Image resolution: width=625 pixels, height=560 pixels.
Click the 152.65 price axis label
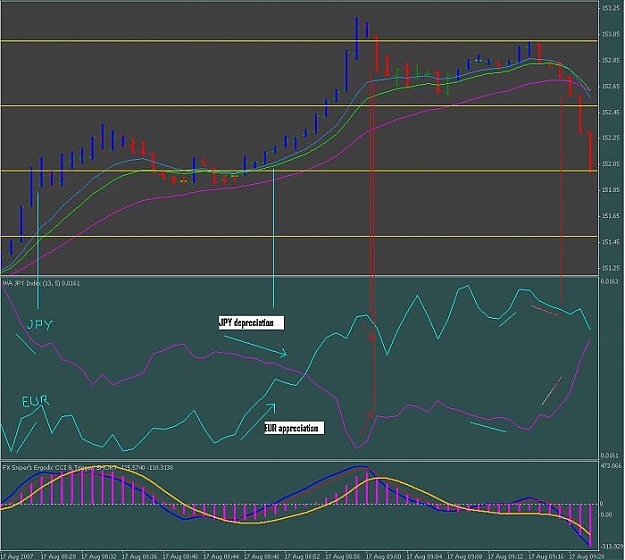pyautogui.click(x=611, y=86)
